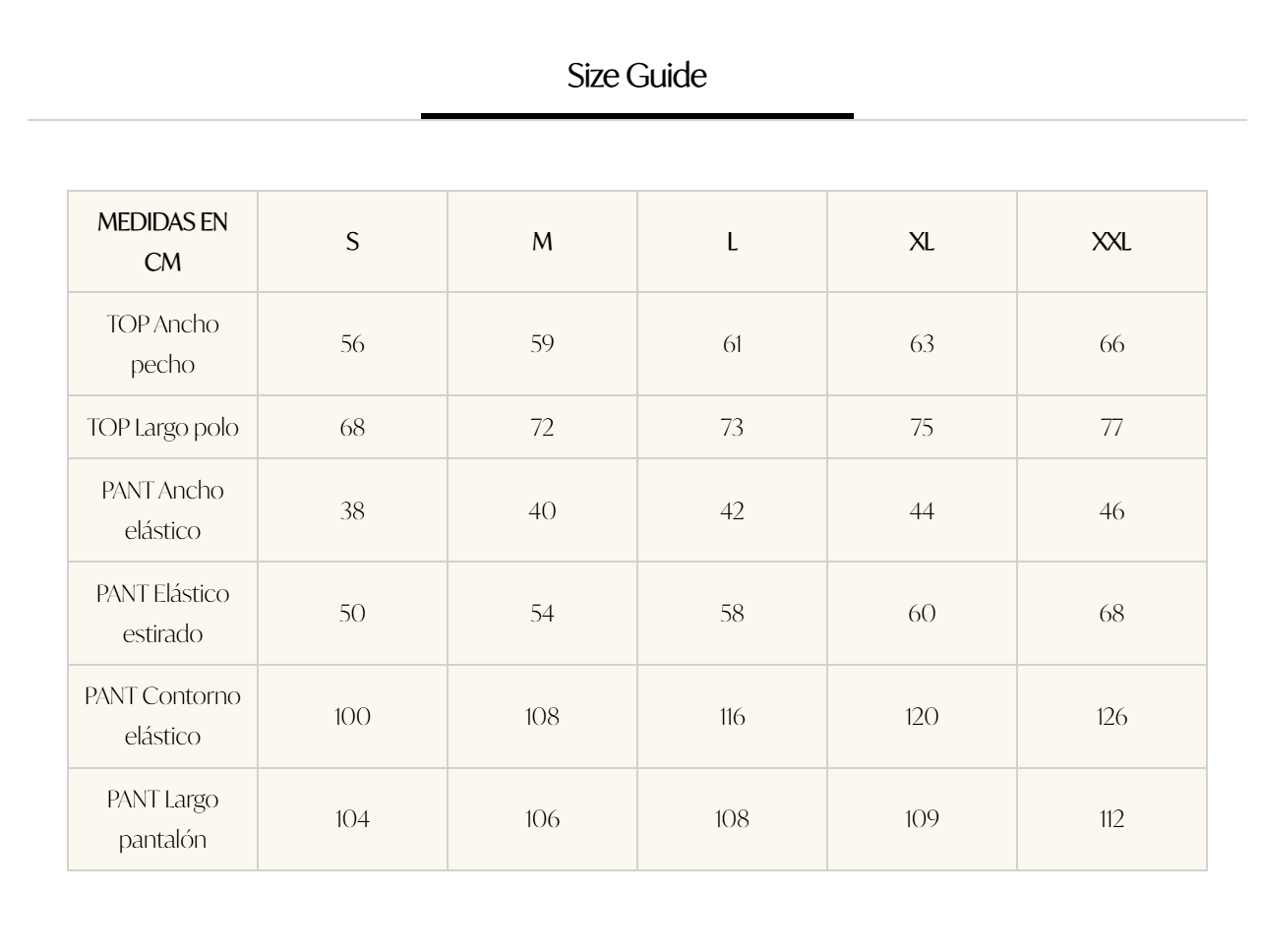
Task: Select the PANT Elástico estirado row label
Action: [162, 614]
